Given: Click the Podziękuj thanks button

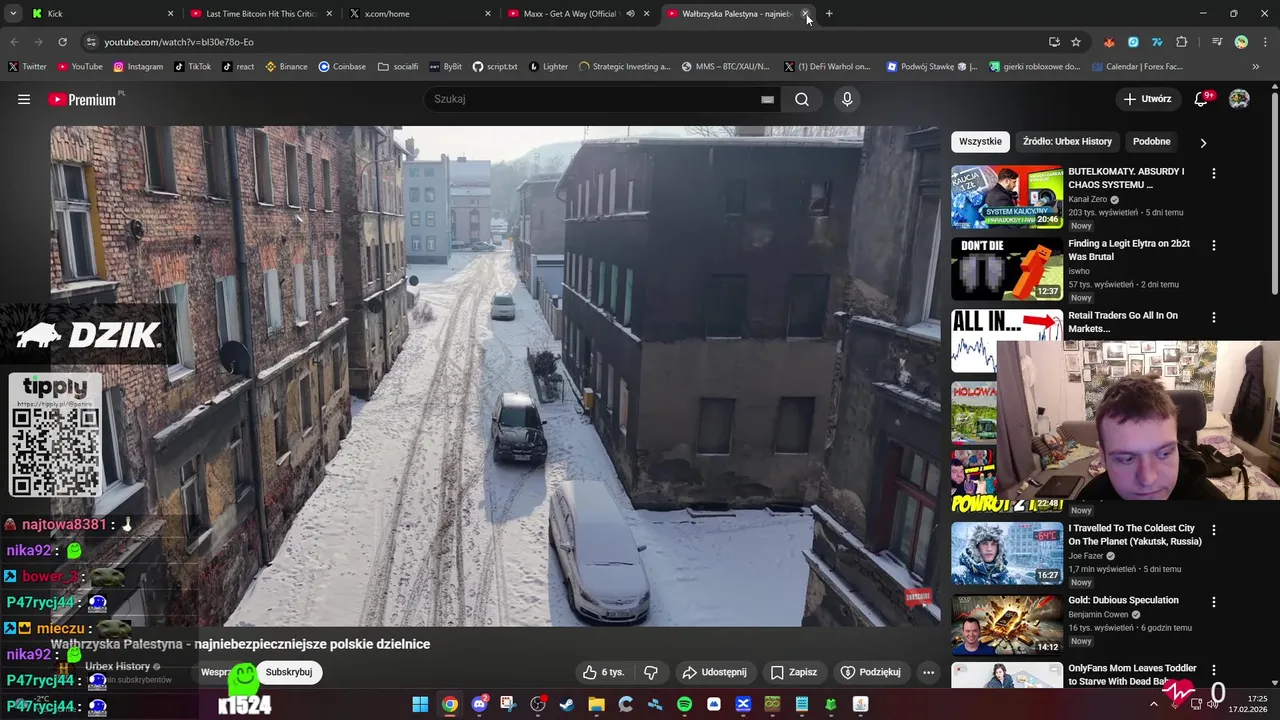Looking at the screenshot, I should (871, 672).
